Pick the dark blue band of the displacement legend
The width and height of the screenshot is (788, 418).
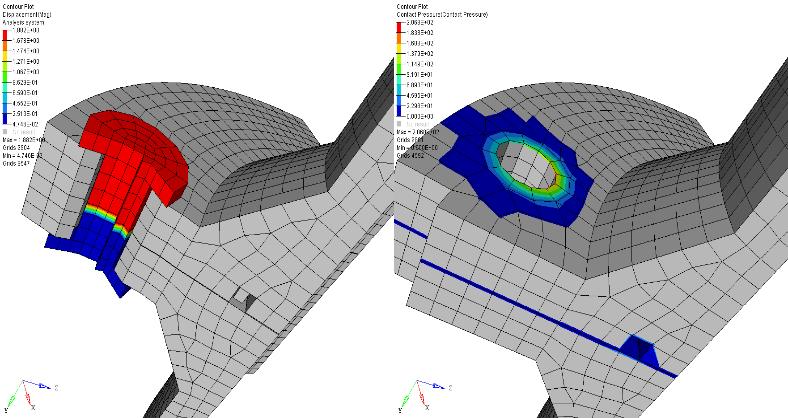[6, 119]
